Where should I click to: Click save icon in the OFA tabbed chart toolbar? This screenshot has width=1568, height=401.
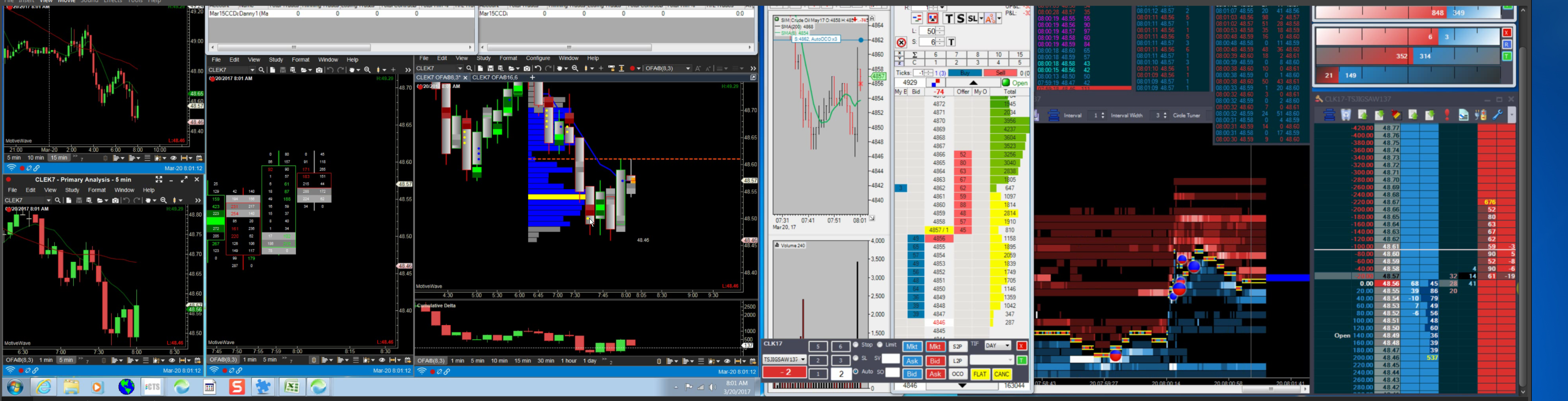click(x=491, y=69)
